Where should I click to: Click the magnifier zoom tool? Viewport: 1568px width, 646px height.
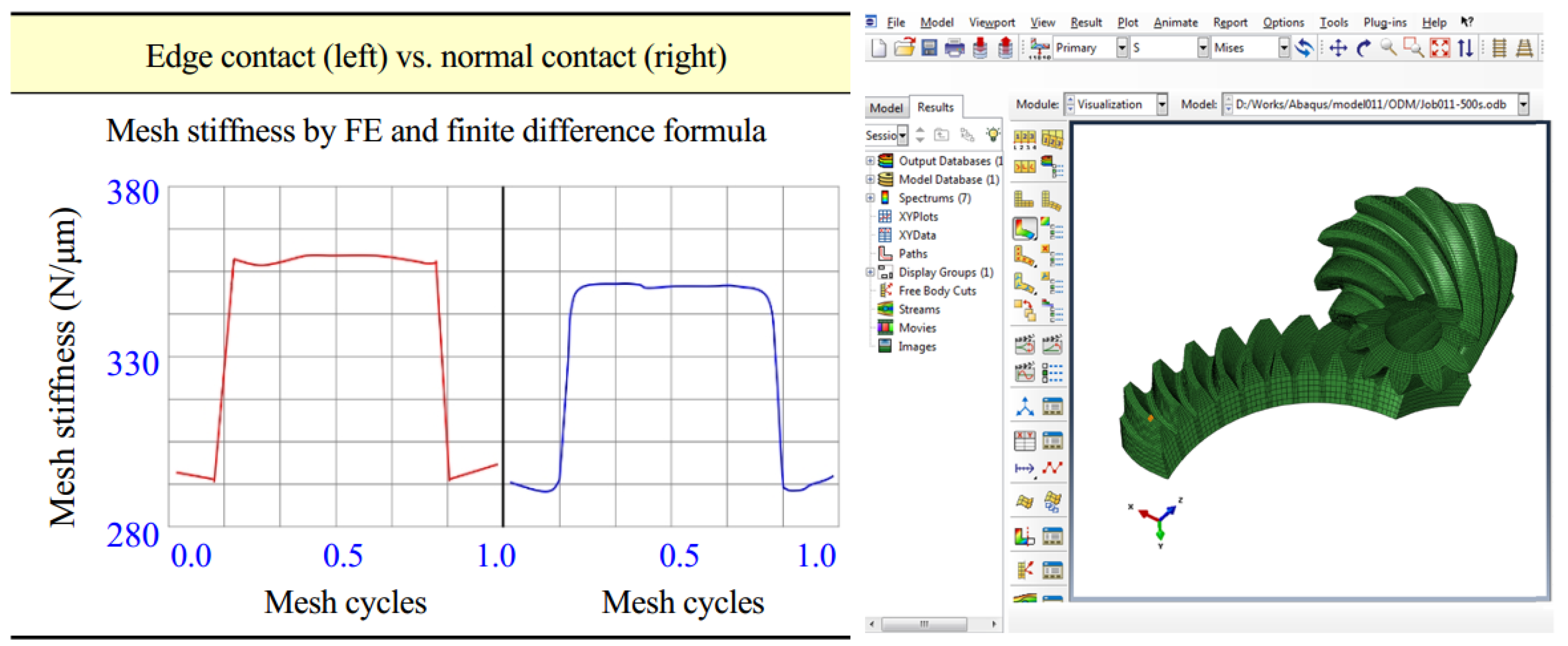[1388, 48]
